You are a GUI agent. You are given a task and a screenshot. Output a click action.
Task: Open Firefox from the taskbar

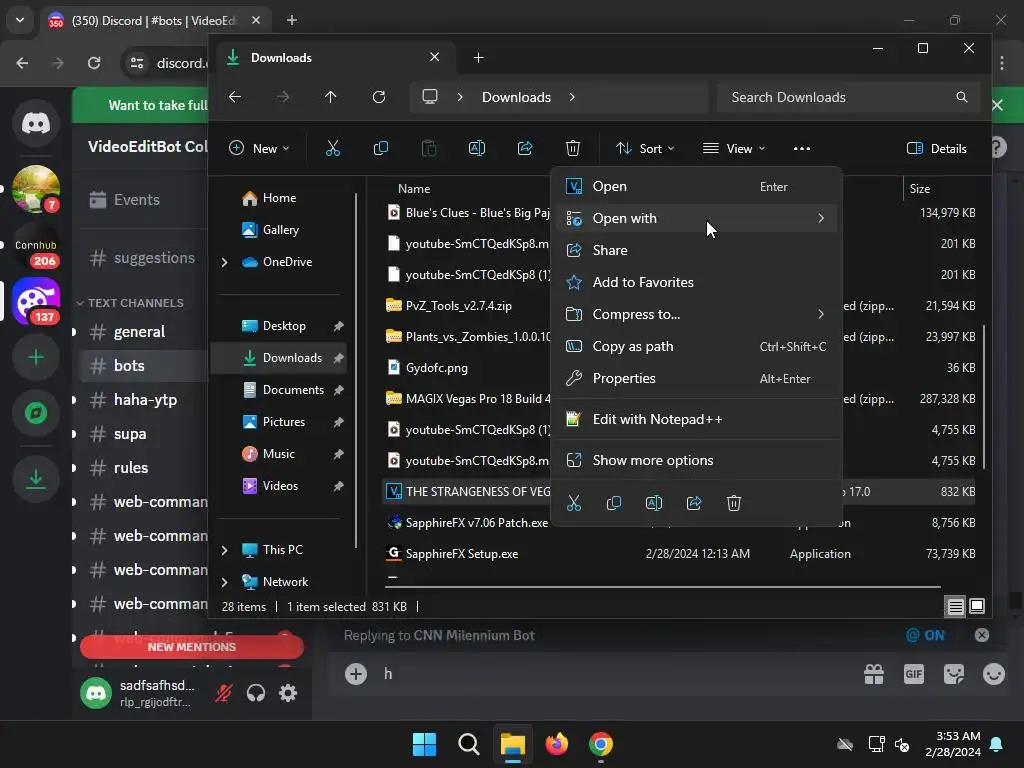point(557,744)
